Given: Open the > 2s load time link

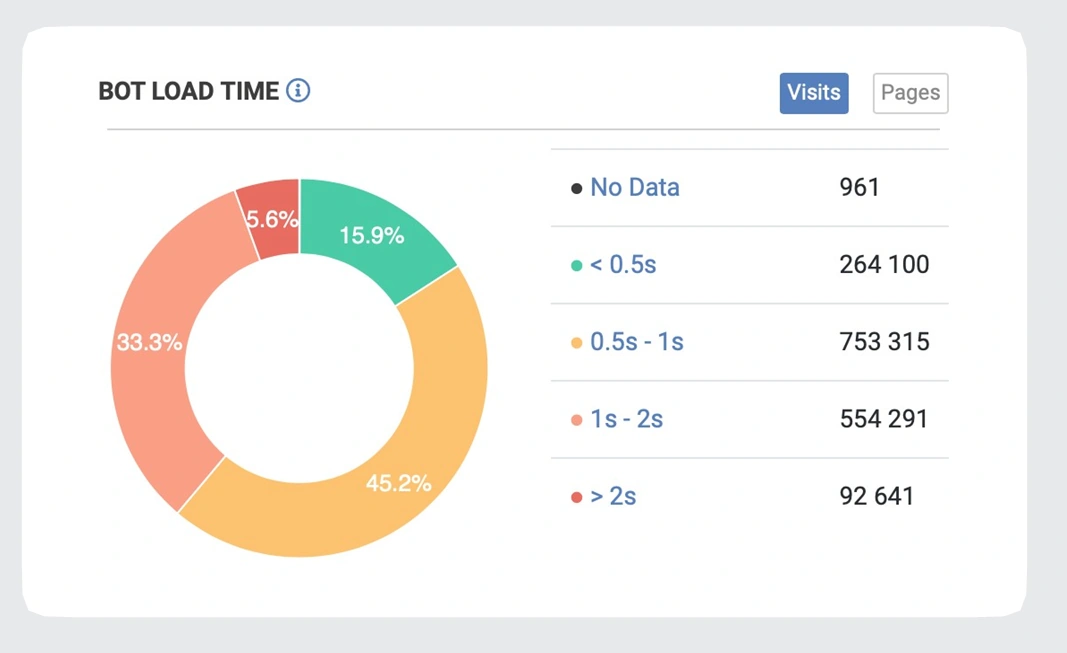Looking at the screenshot, I should tap(613, 496).
